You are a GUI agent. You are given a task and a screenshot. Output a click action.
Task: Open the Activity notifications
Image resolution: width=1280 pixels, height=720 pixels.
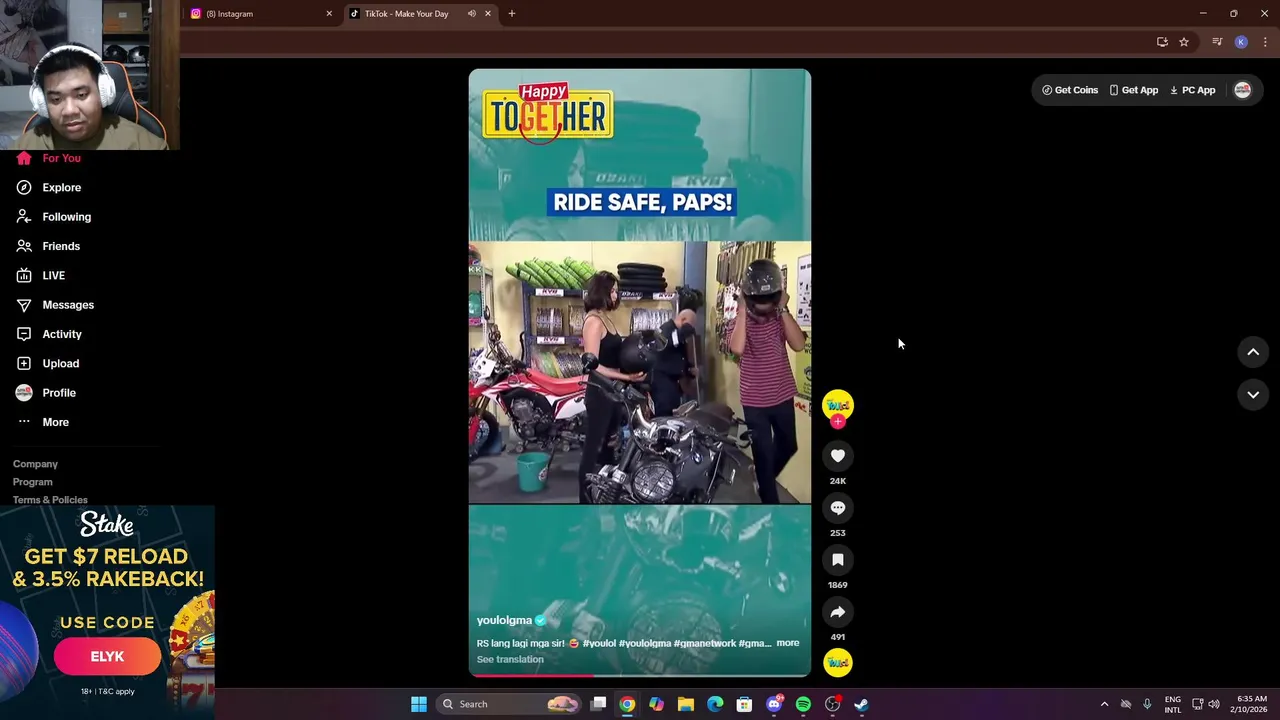[x=48, y=334]
